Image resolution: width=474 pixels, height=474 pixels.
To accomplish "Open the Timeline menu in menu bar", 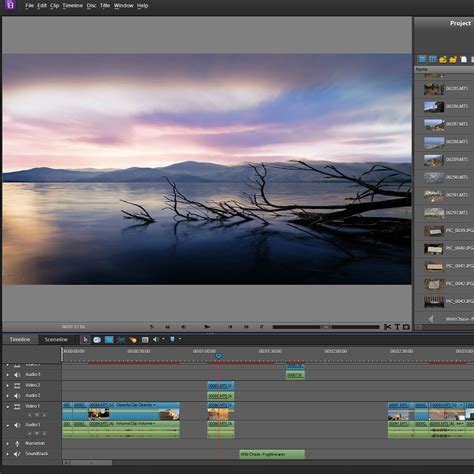I will click(72, 6).
